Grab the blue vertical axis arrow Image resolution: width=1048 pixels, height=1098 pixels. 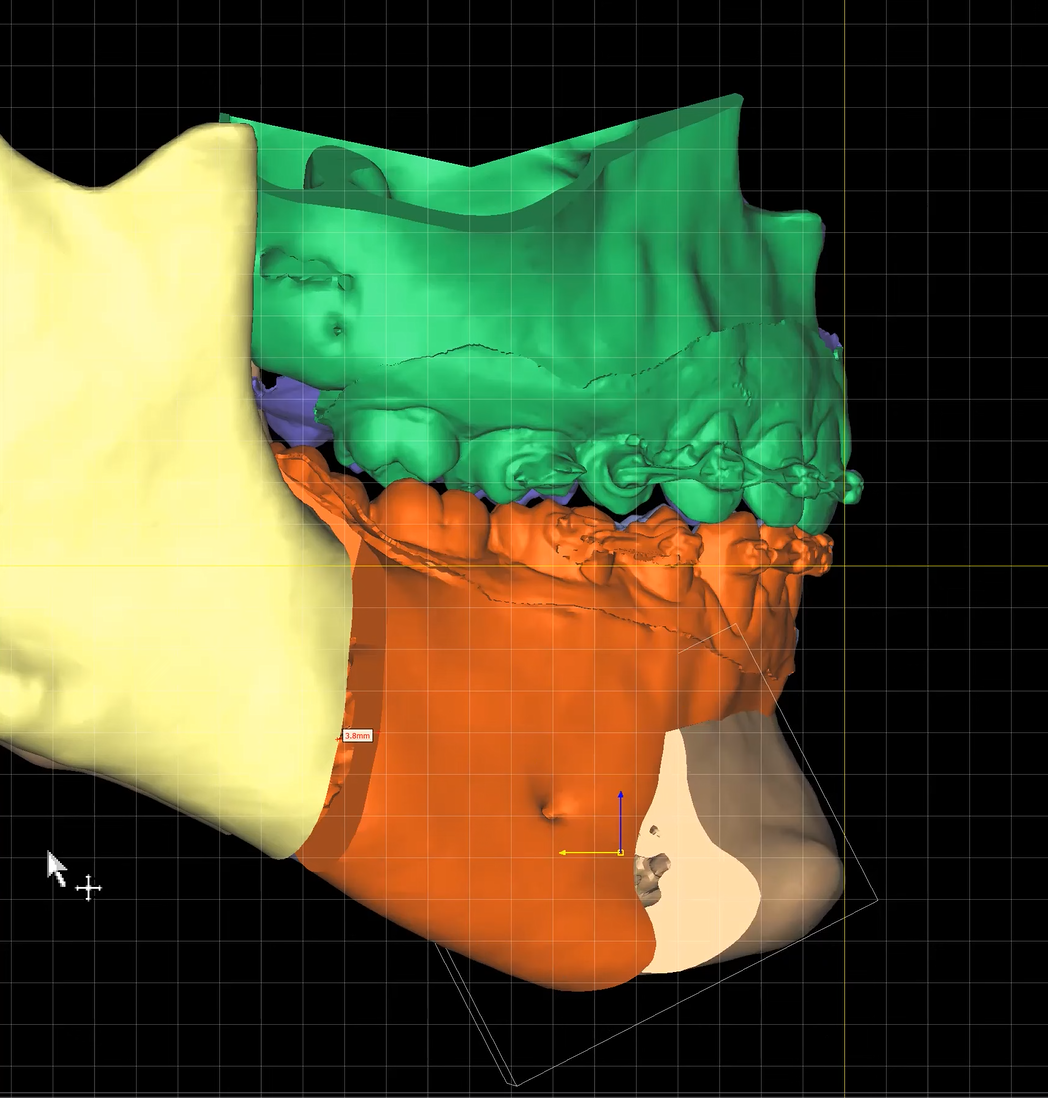click(620, 820)
